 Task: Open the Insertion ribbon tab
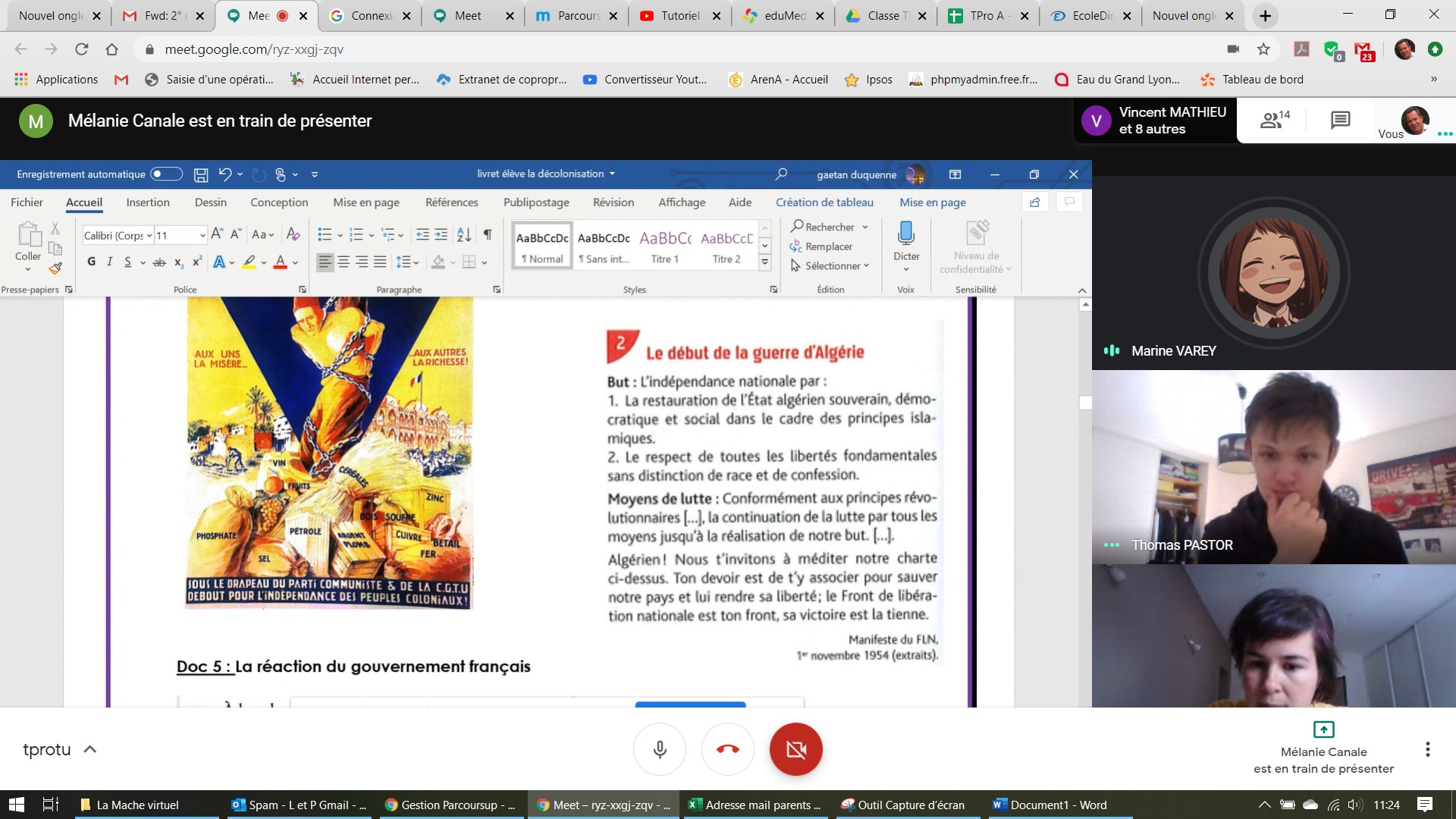tap(148, 202)
